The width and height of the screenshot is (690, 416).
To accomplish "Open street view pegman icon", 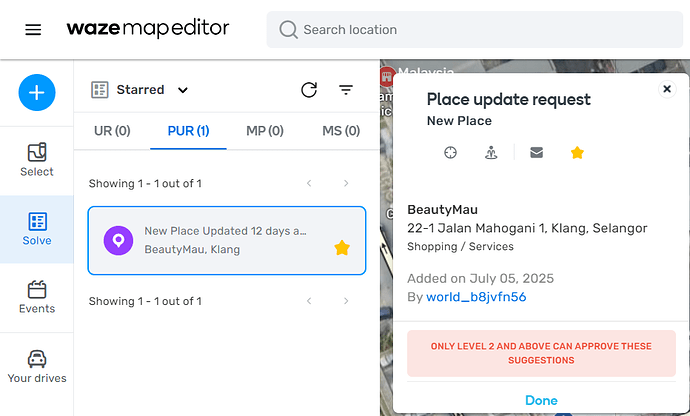I will (x=491, y=153).
